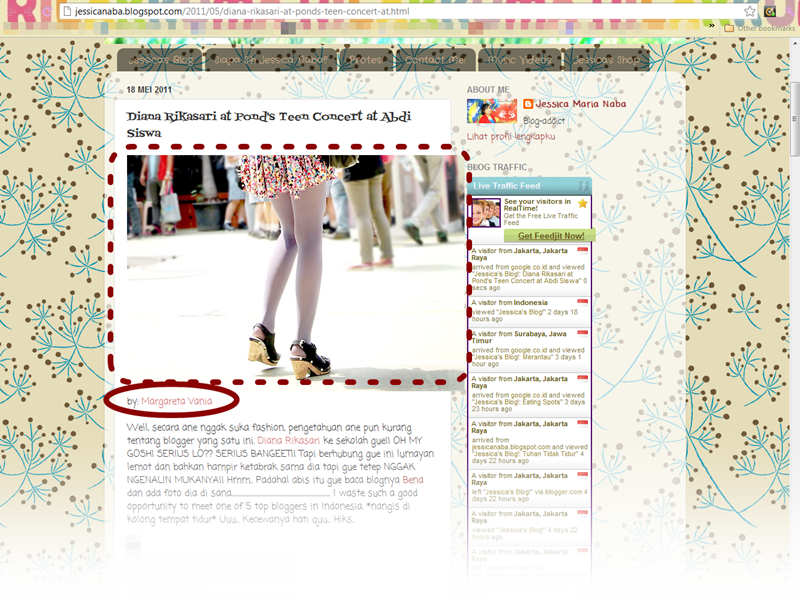Click See your visitors in RealTime! text

coord(537,205)
